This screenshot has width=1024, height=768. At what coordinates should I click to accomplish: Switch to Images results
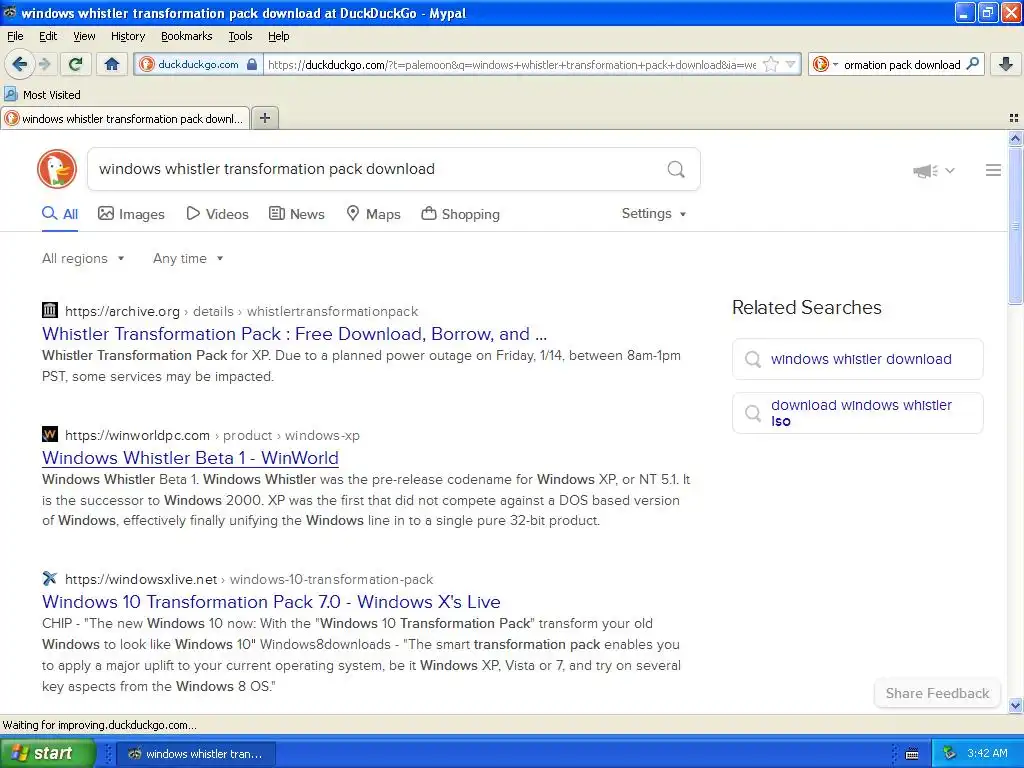click(131, 214)
